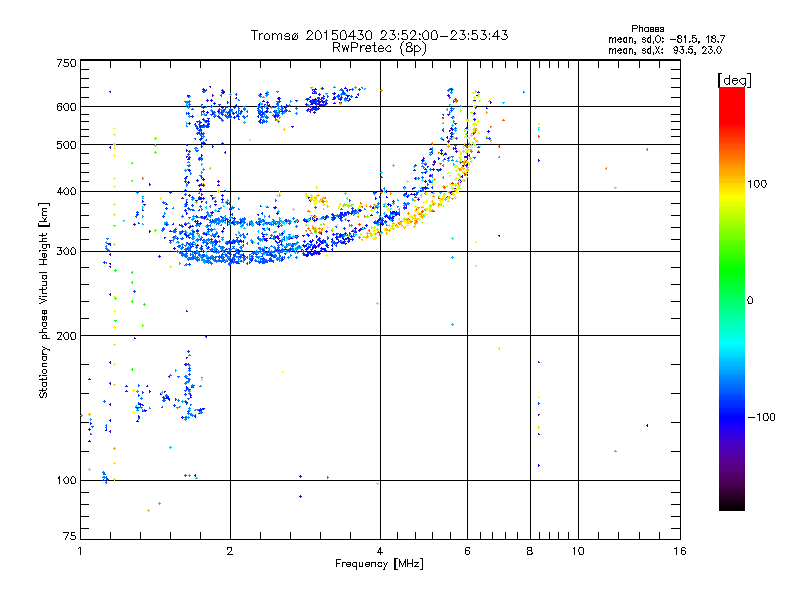Click the "Stationary phase Virtual Height [km]" label
The width and height of the screenshot is (800, 600).
44,300
